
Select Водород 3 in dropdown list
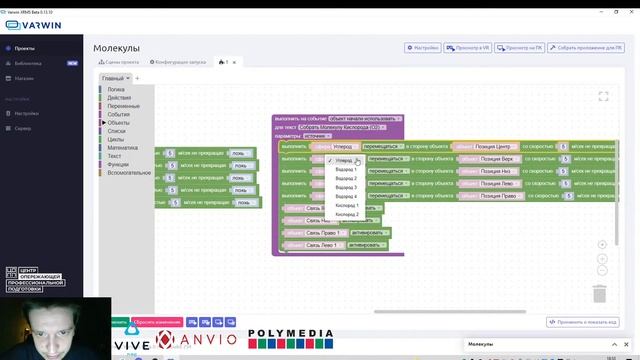(346, 187)
